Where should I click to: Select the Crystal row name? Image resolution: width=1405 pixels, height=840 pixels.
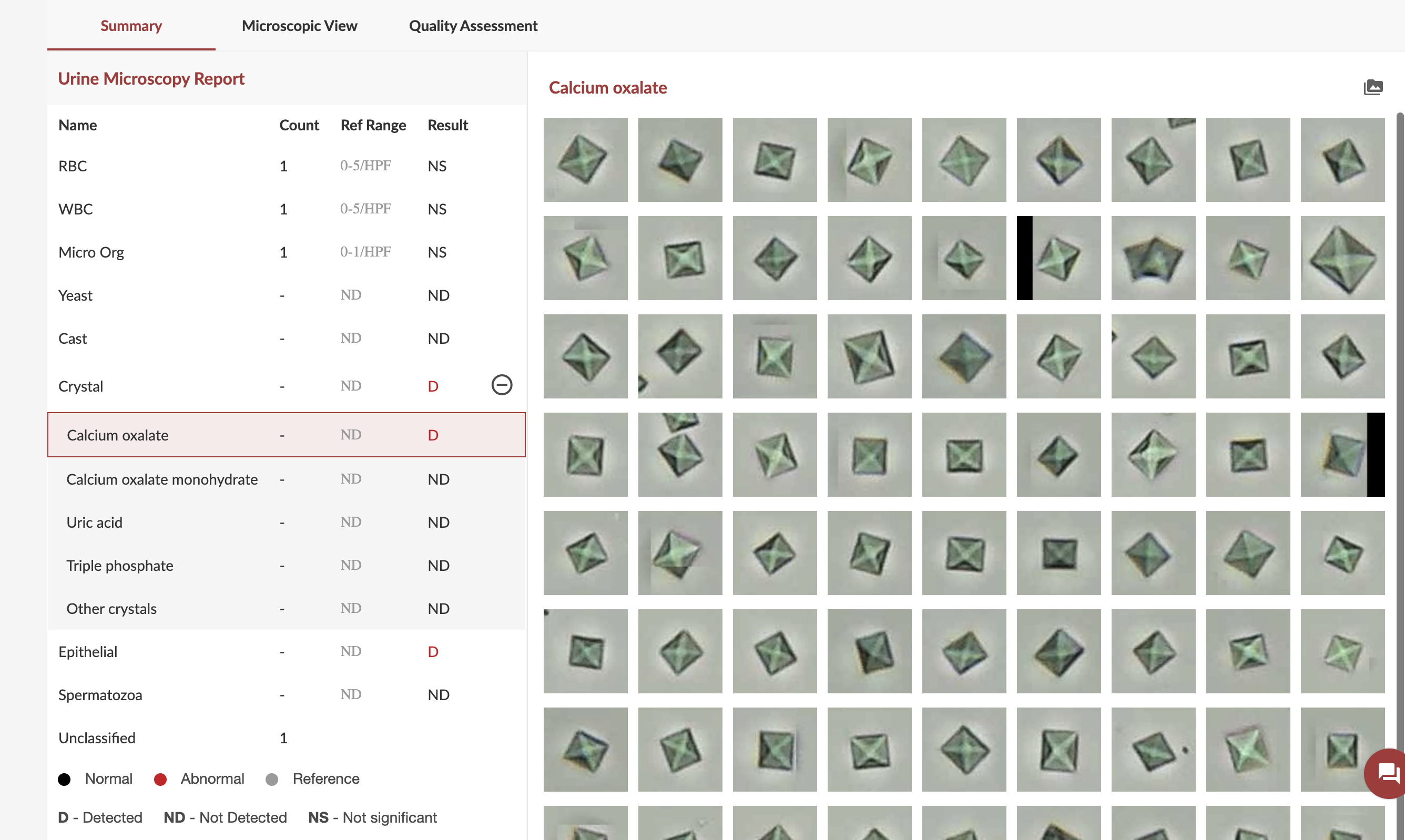point(80,386)
